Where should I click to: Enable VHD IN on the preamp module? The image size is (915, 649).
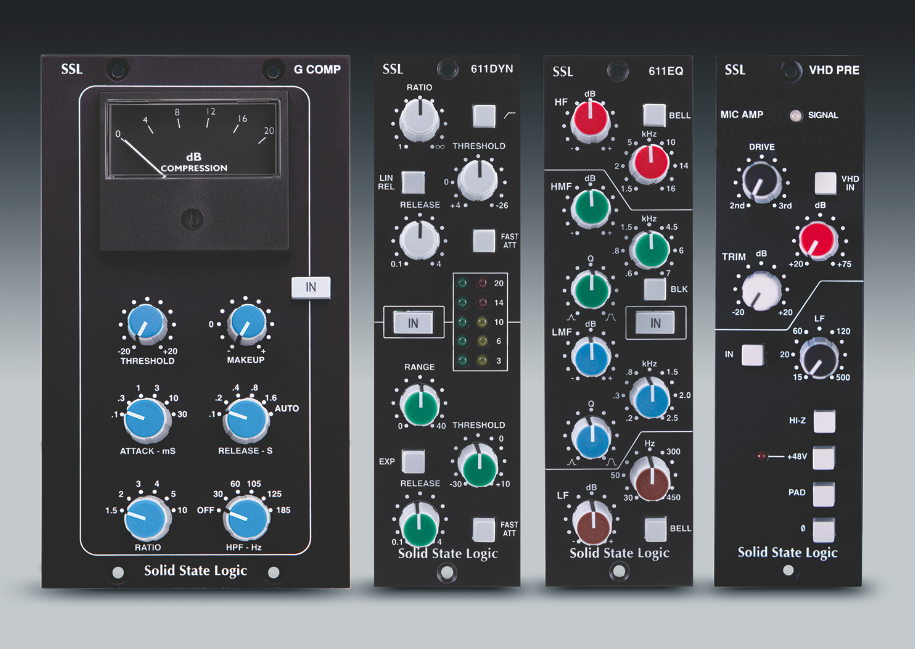point(826,183)
